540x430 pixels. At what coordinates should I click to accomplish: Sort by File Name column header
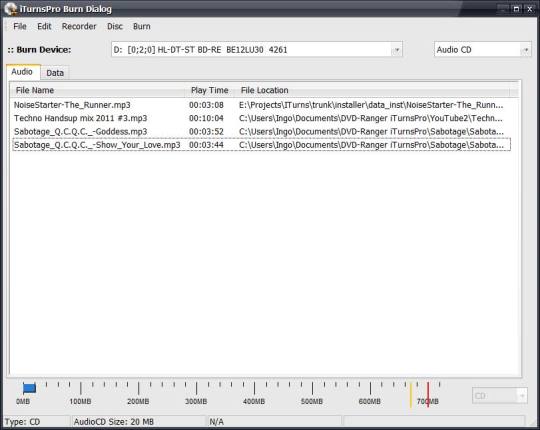tap(97, 90)
